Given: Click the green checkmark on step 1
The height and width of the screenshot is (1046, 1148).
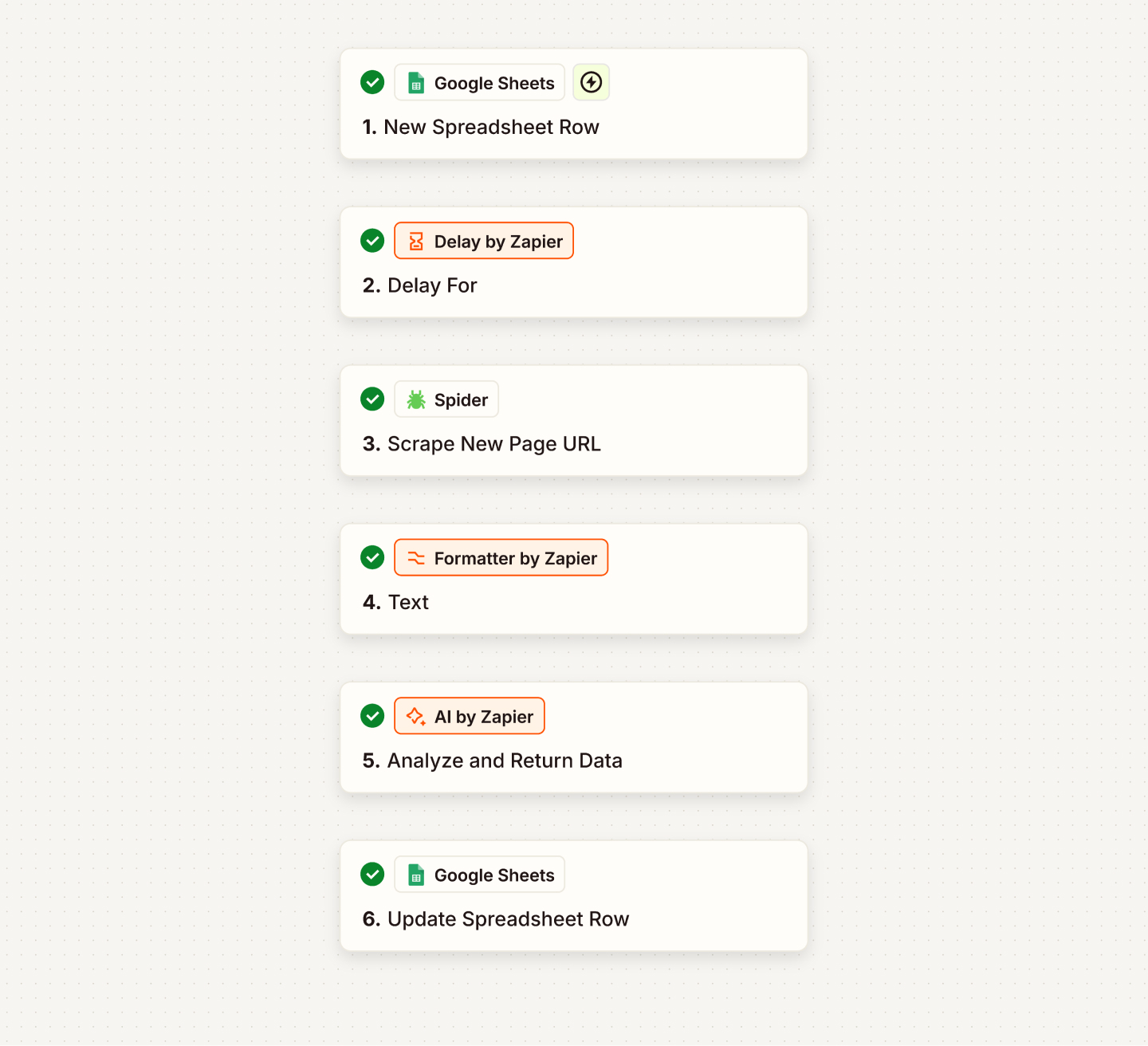Looking at the screenshot, I should click(372, 82).
